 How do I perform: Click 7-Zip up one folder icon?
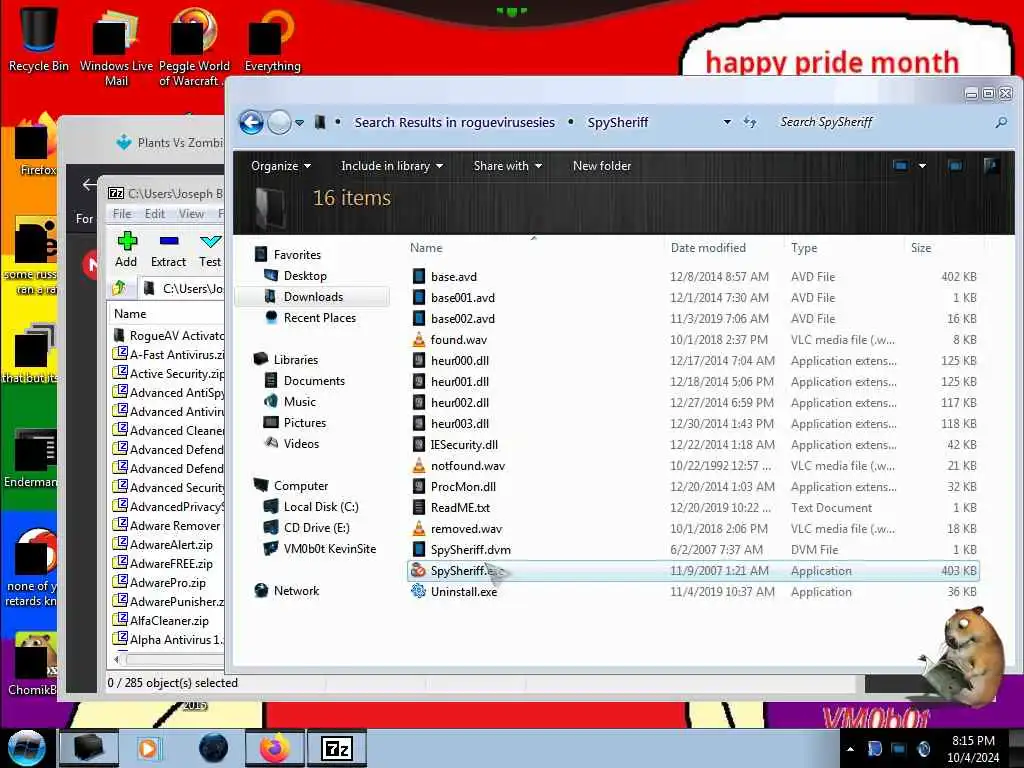pyautogui.click(x=119, y=288)
